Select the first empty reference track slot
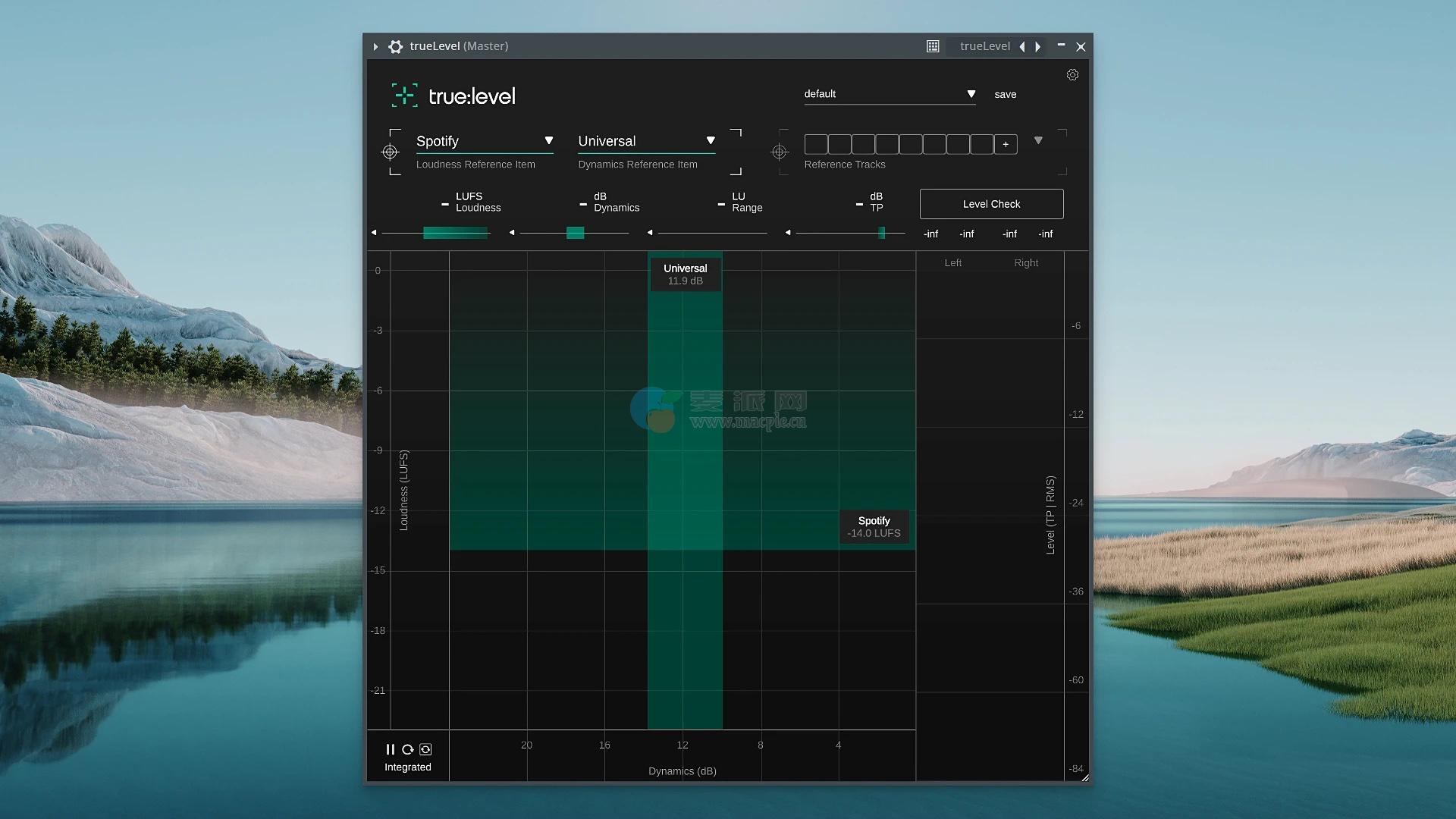Viewport: 1456px width, 819px height. click(816, 144)
